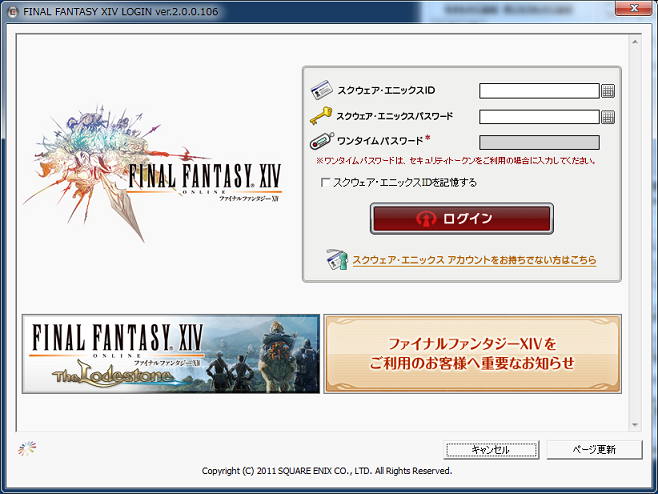The width and height of the screenshot is (658, 494).
Task: Open software keyboard beside the ID field
Action: [x=608, y=91]
